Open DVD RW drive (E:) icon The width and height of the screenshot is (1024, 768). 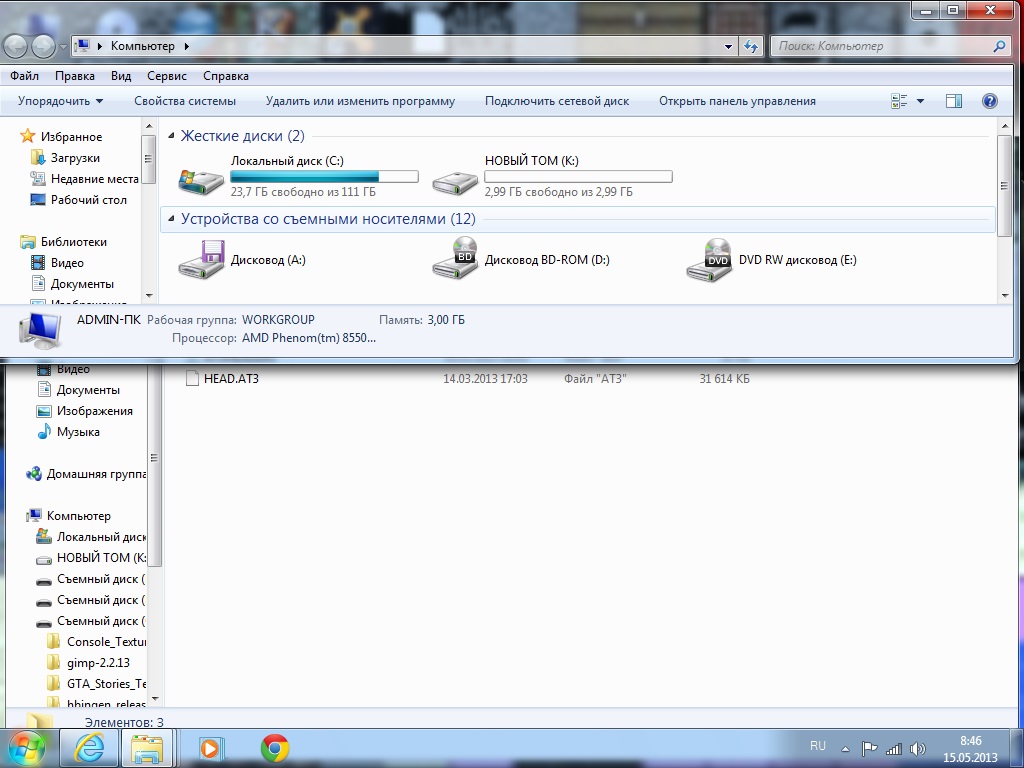click(x=709, y=260)
